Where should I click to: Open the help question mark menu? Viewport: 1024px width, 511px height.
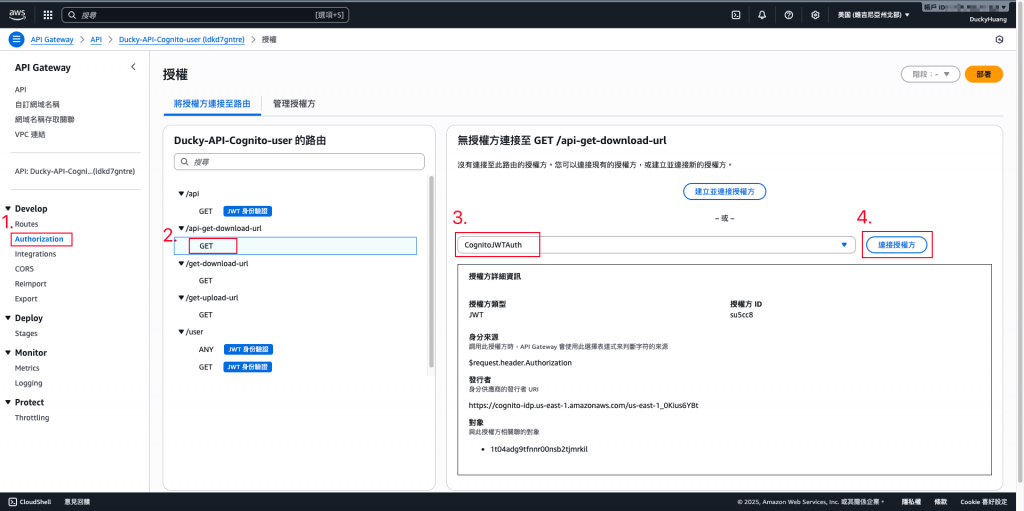click(788, 14)
